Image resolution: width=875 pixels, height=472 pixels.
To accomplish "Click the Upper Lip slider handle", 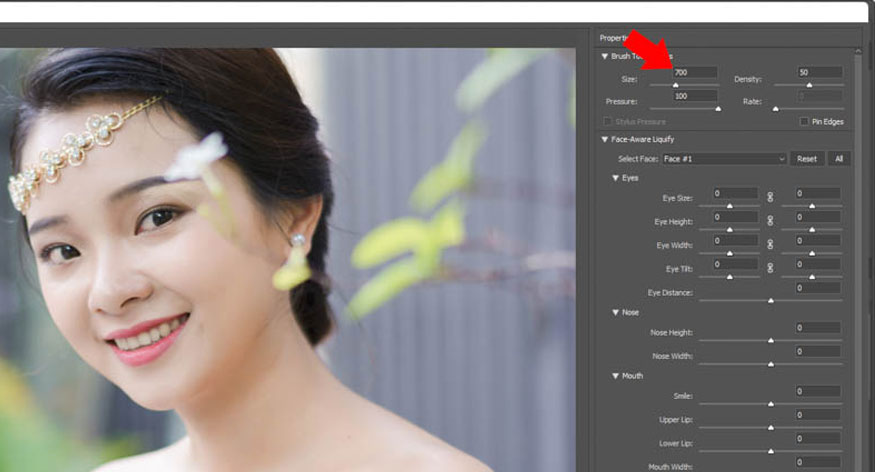I will (771, 428).
